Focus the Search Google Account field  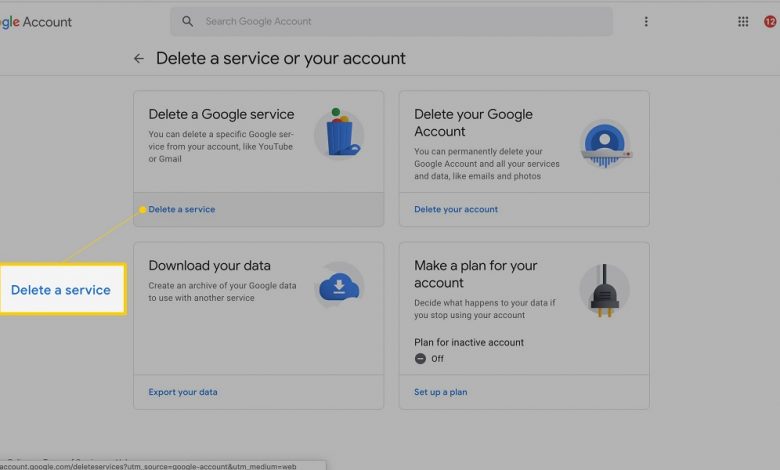coord(400,21)
